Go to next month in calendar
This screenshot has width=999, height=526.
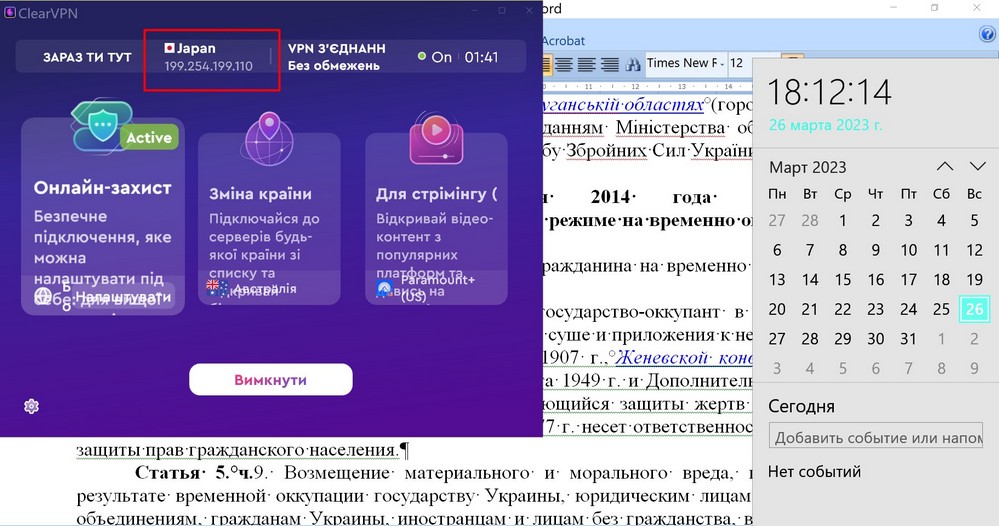coord(977,167)
